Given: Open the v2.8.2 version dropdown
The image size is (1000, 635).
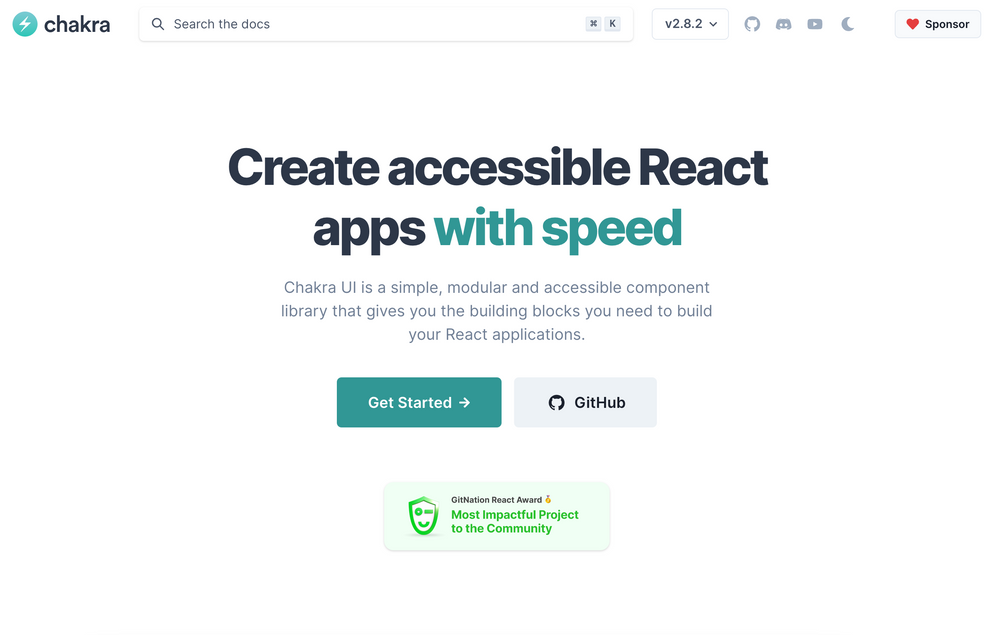Looking at the screenshot, I should [689, 23].
